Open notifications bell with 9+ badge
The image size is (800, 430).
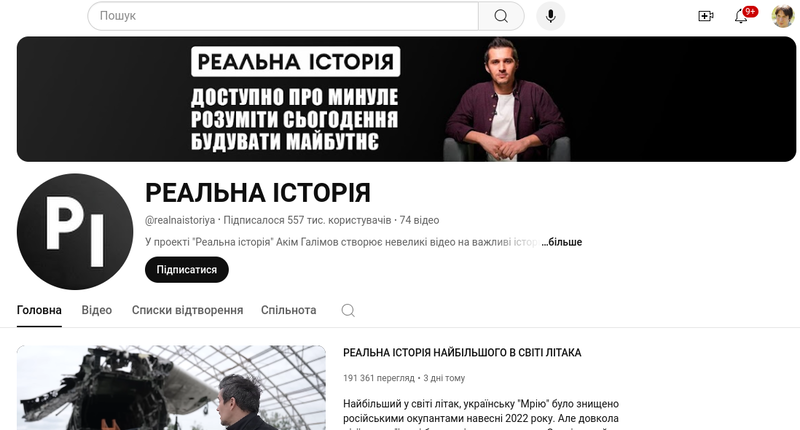pyautogui.click(x=741, y=16)
